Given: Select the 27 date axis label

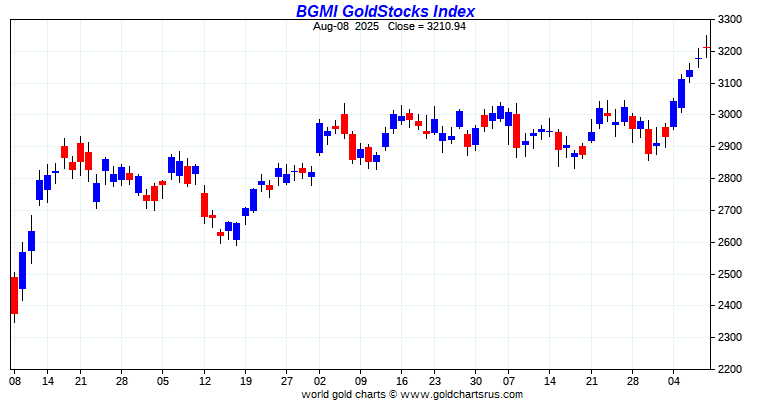Looking at the screenshot, I should click(x=287, y=382).
